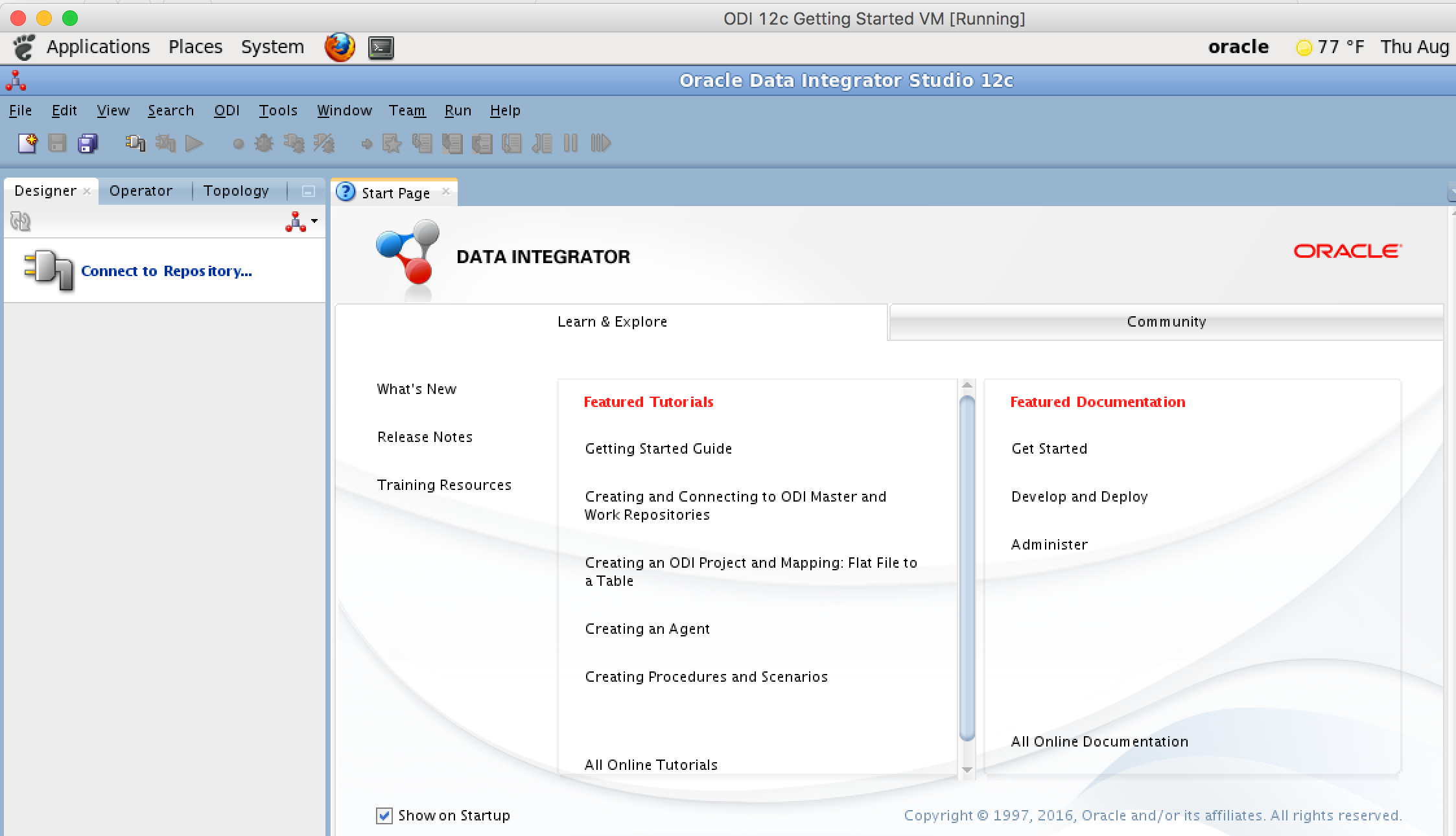Click the weather indicator in the menu bar
The image size is (1456, 836).
(1330, 46)
